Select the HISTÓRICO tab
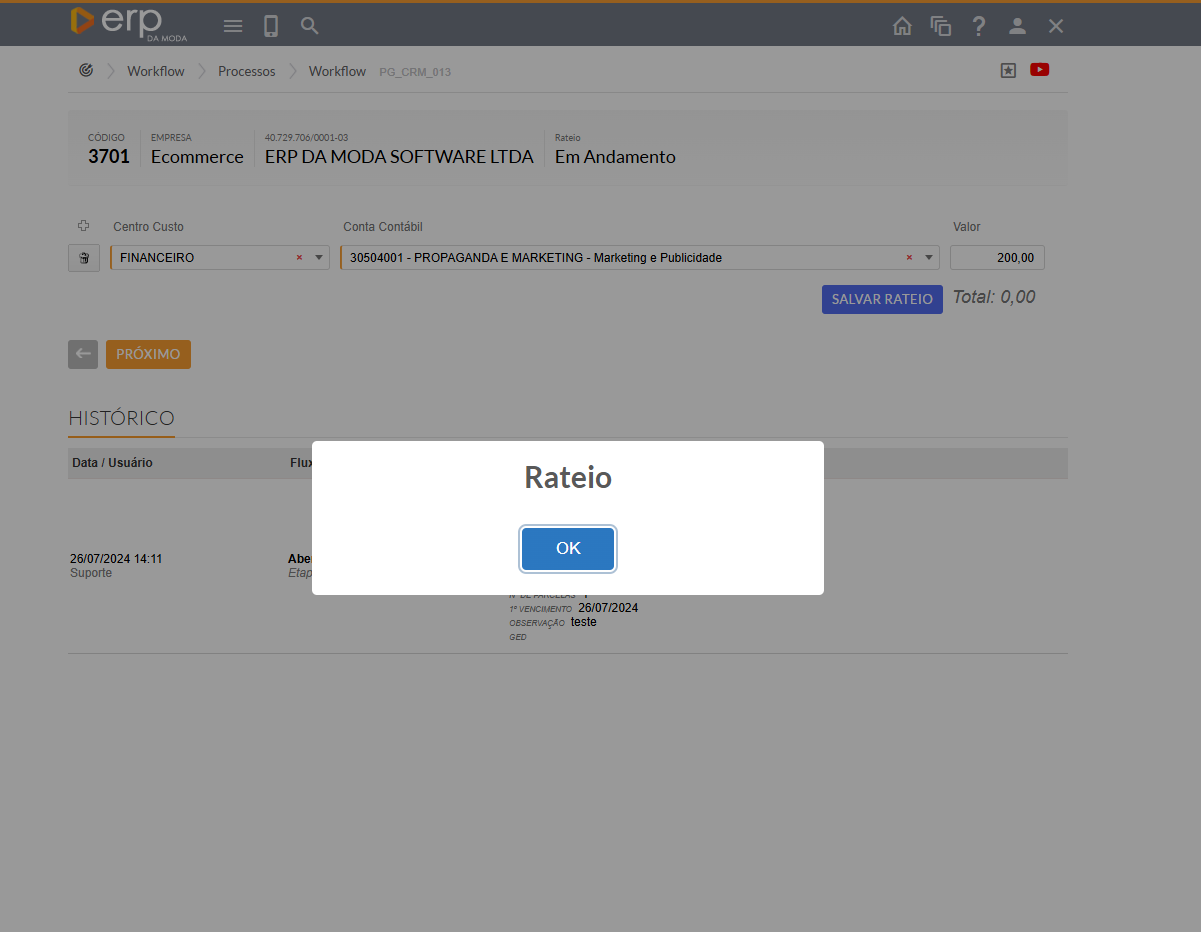 click(121, 418)
